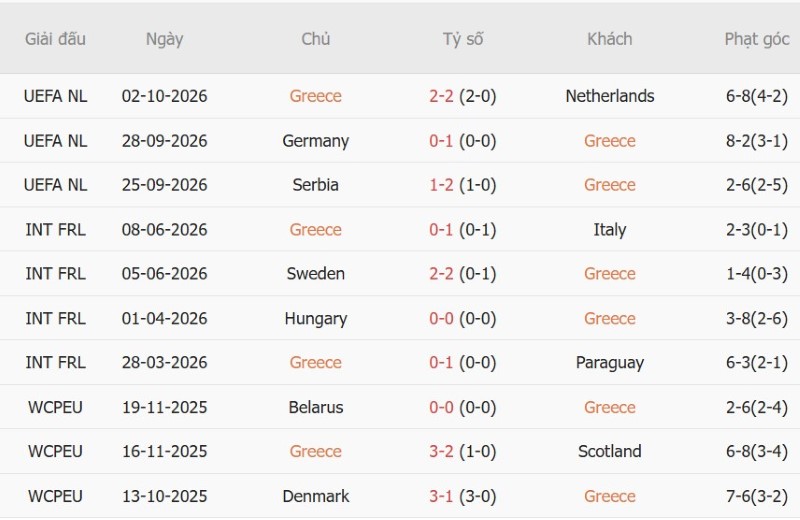The height and width of the screenshot is (520, 800).
Task: Open the Denmark team link
Action: tap(315, 496)
